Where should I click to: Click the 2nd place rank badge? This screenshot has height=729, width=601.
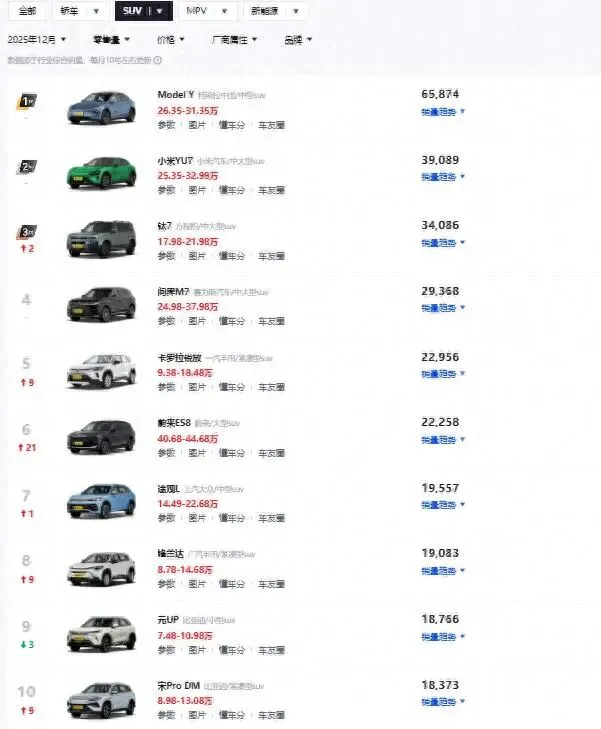[27, 166]
